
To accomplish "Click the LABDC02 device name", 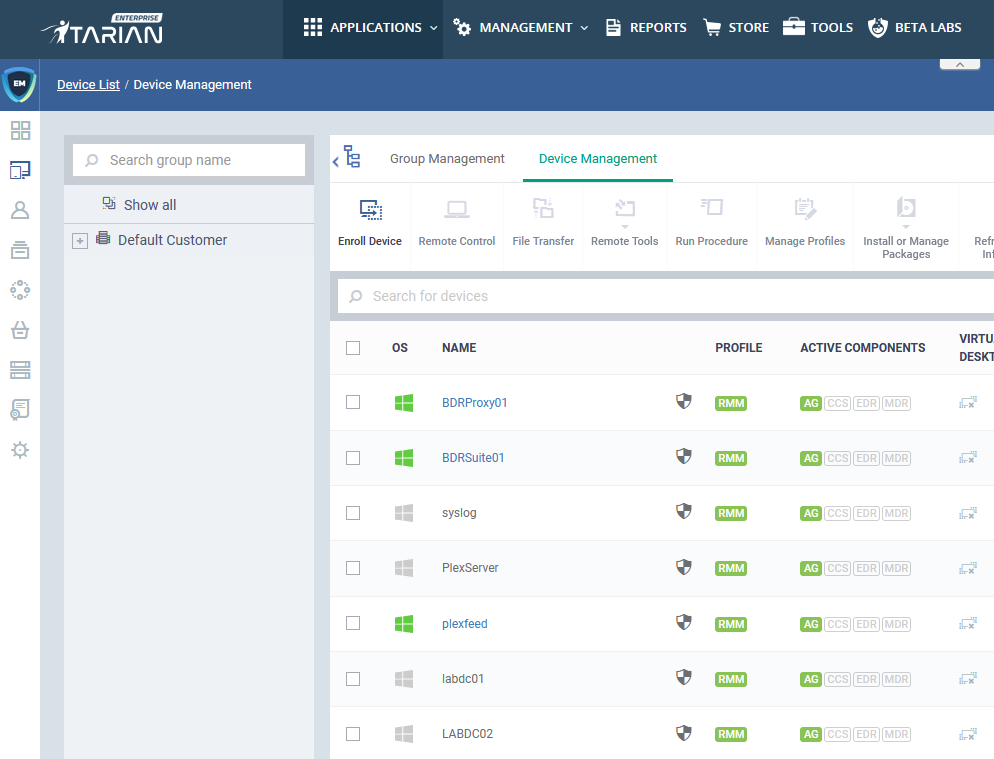I will pyautogui.click(x=467, y=734).
